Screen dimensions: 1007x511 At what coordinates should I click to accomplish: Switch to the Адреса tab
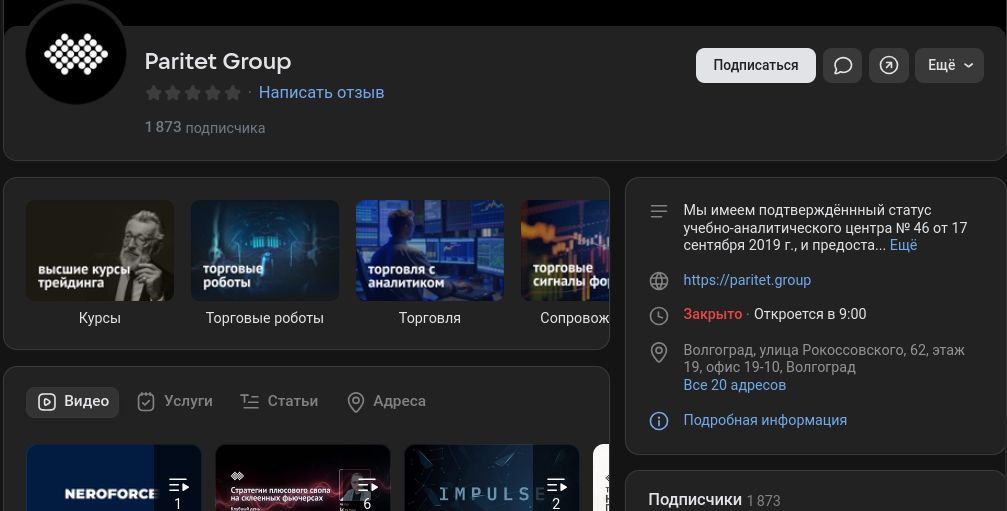386,402
